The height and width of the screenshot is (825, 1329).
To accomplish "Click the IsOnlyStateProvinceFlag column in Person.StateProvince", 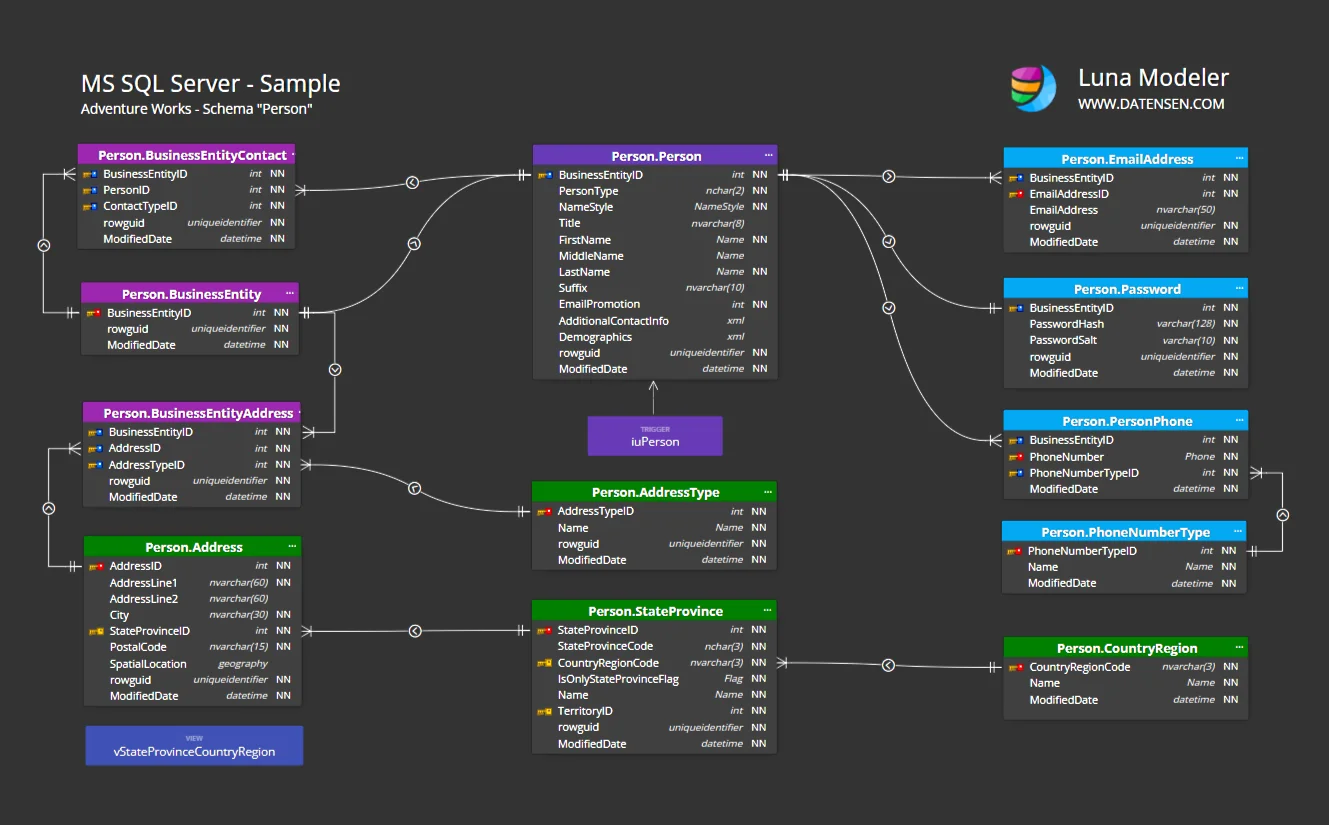I will [x=654, y=679].
